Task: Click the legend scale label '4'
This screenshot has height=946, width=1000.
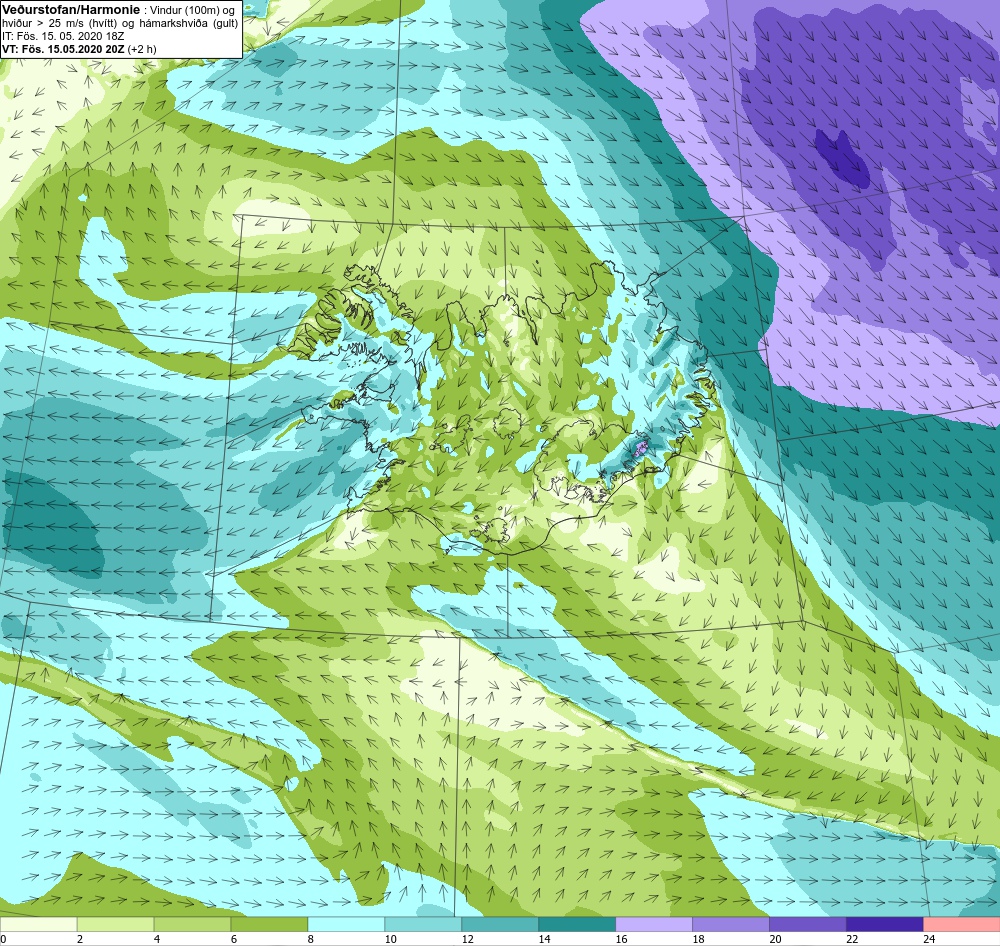Action: 157,939
